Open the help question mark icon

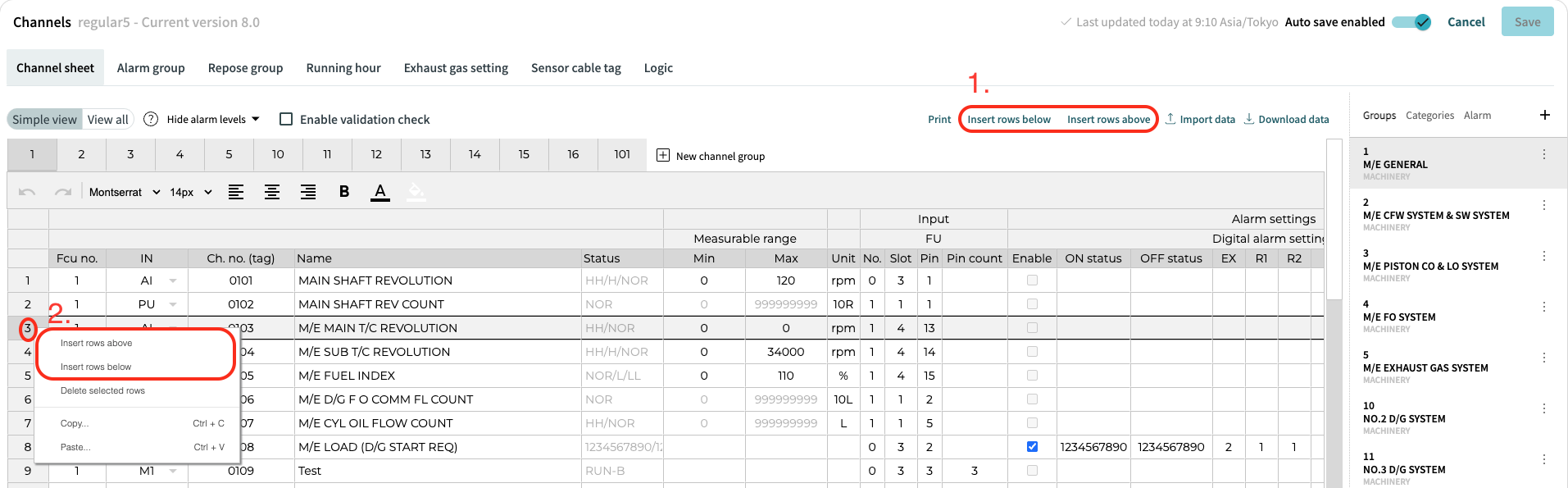point(151,119)
